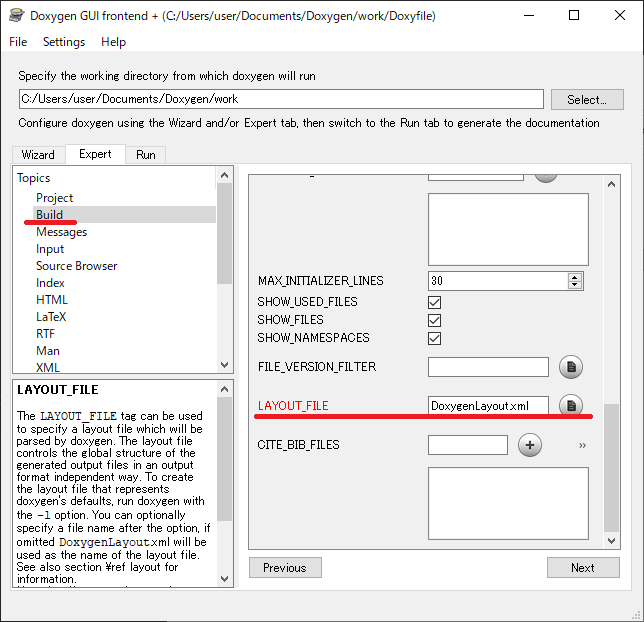Decrease MAX_INITIALIZER_LINES with down arrow
644x622 pixels.
[x=574, y=285]
